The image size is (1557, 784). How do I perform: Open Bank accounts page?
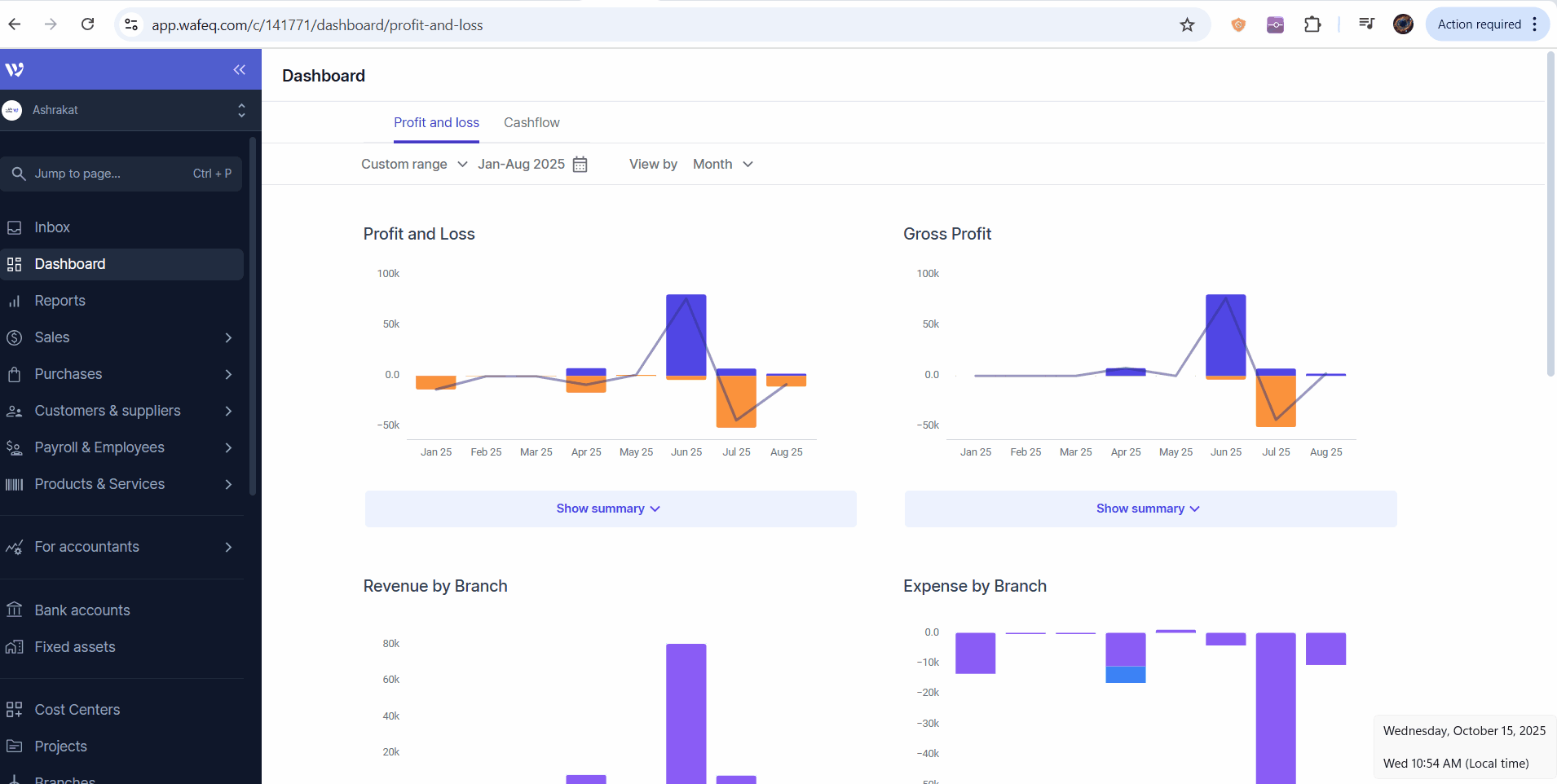tap(82, 610)
